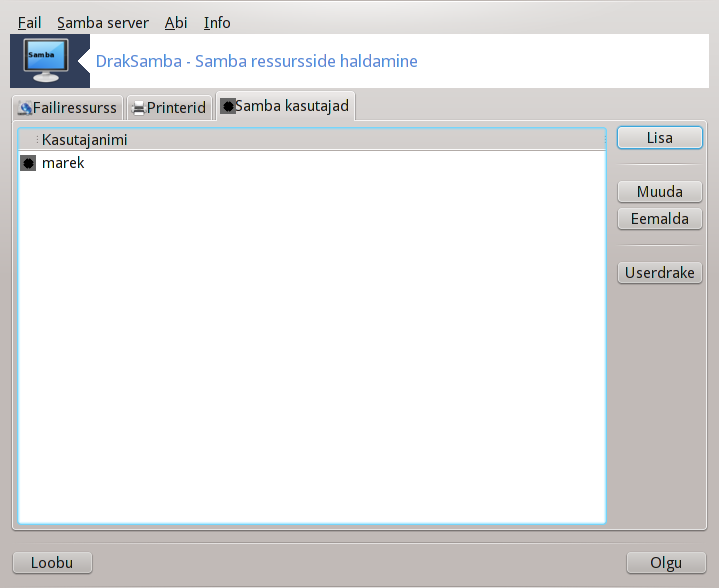Select the marek user row
This screenshot has height=588, width=719.
click(312, 163)
